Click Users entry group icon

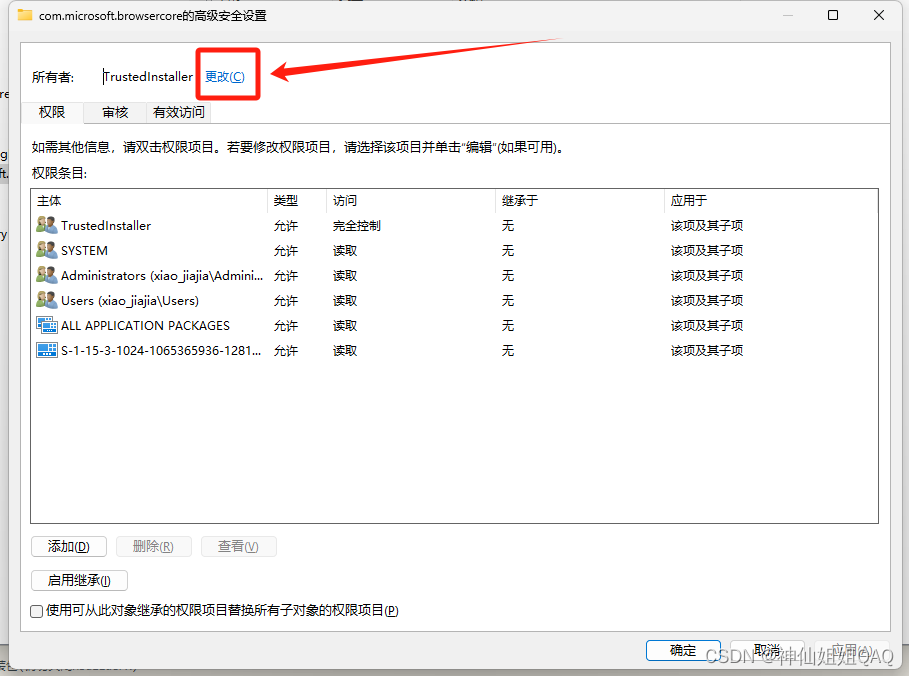[x=46, y=300]
